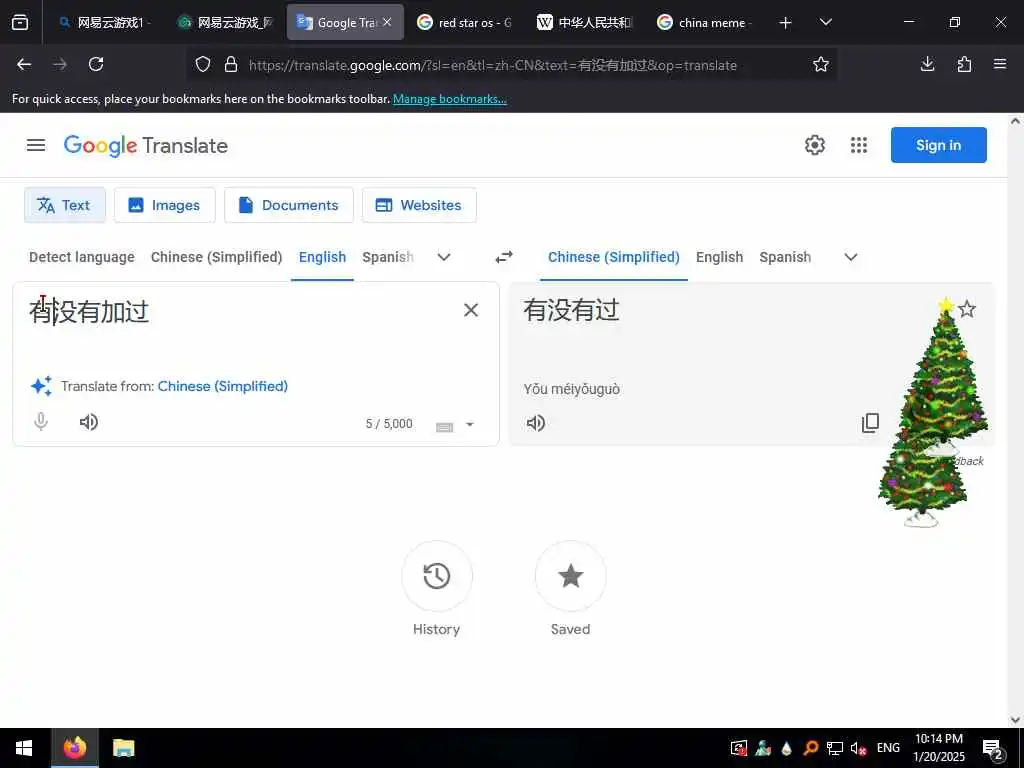Screen dimensions: 1024x768
Task: Open network tray icon
Action: click(835, 748)
